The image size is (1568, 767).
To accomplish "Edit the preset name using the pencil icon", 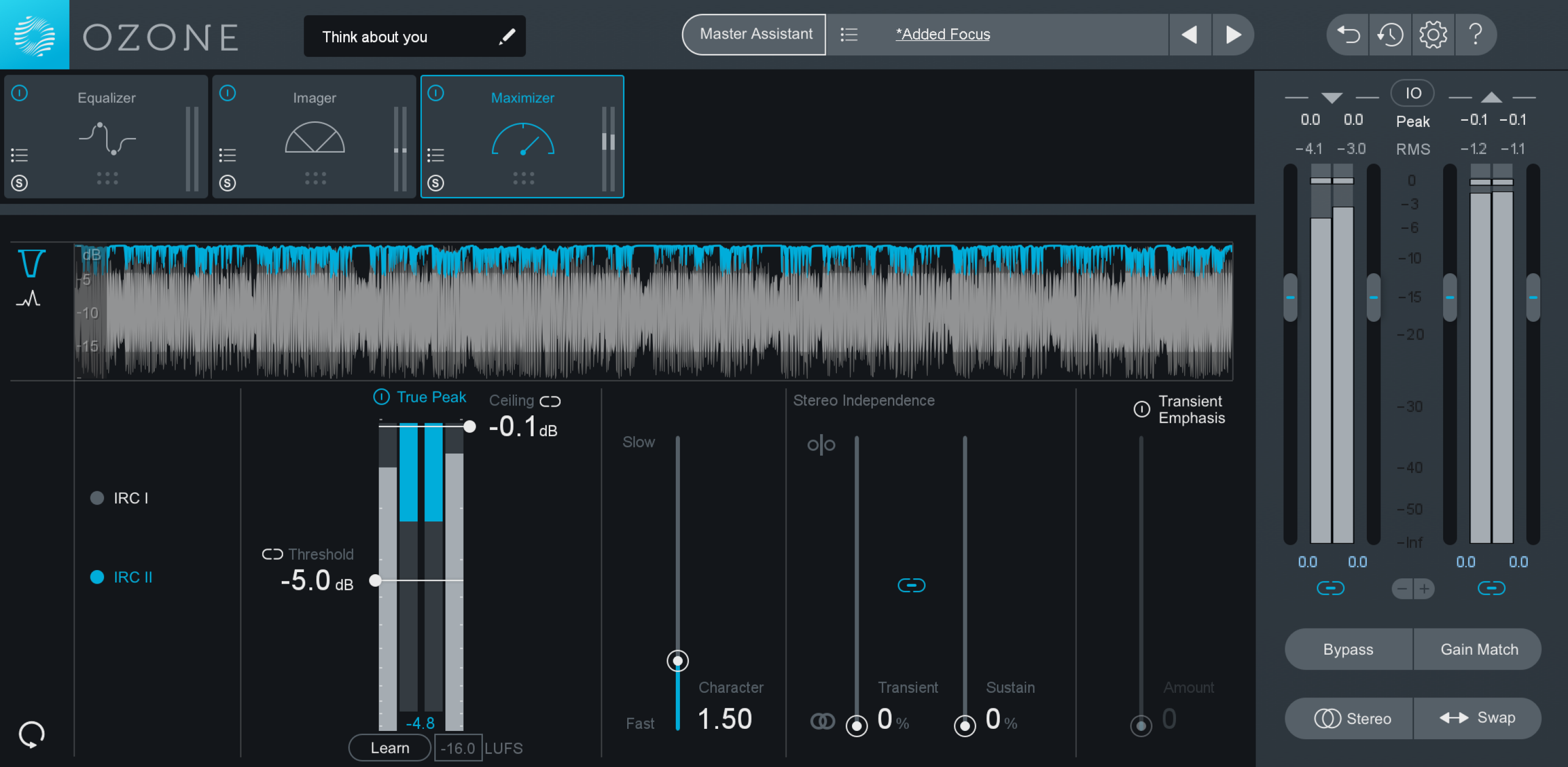I will [508, 36].
